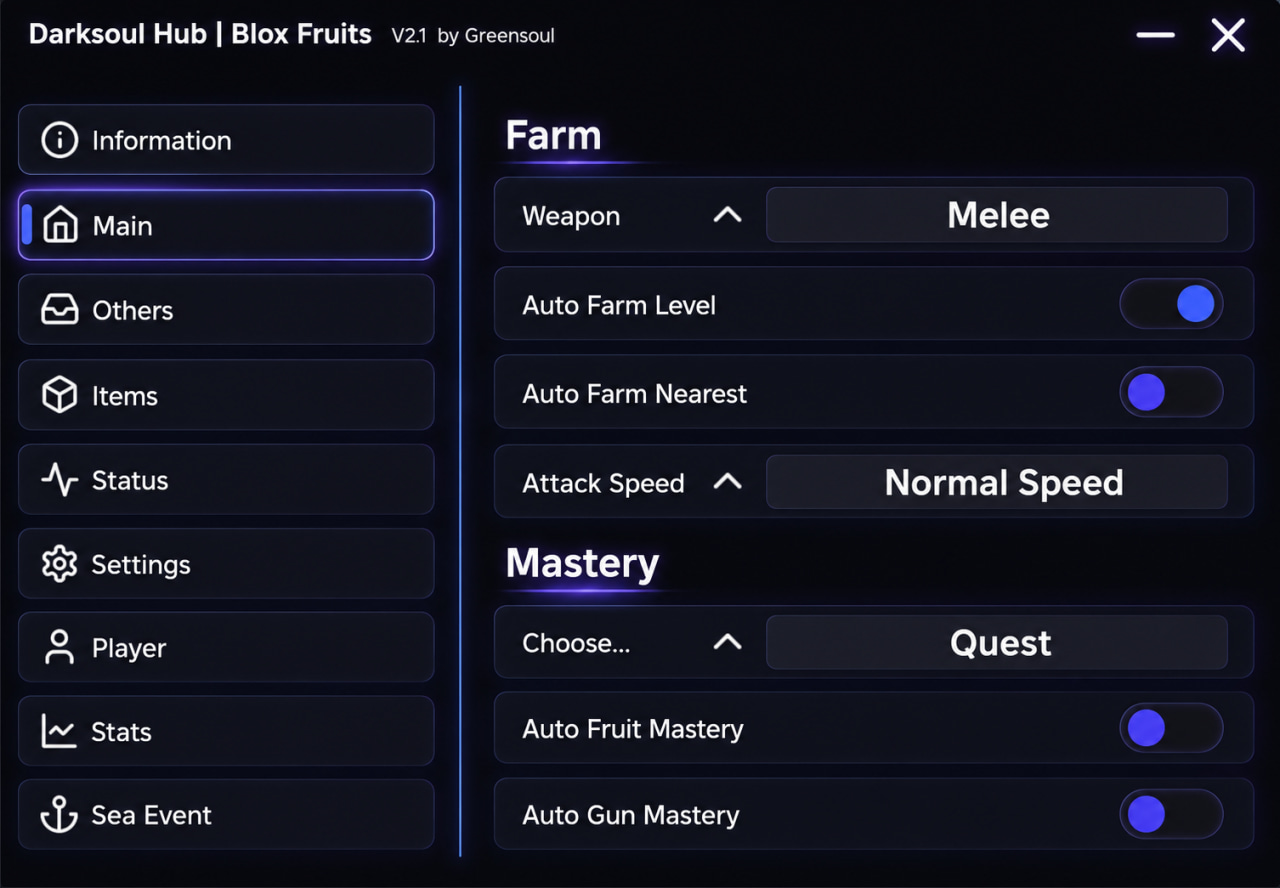Turn on Auto Fruit Mastery switch

click(1171, 728)
